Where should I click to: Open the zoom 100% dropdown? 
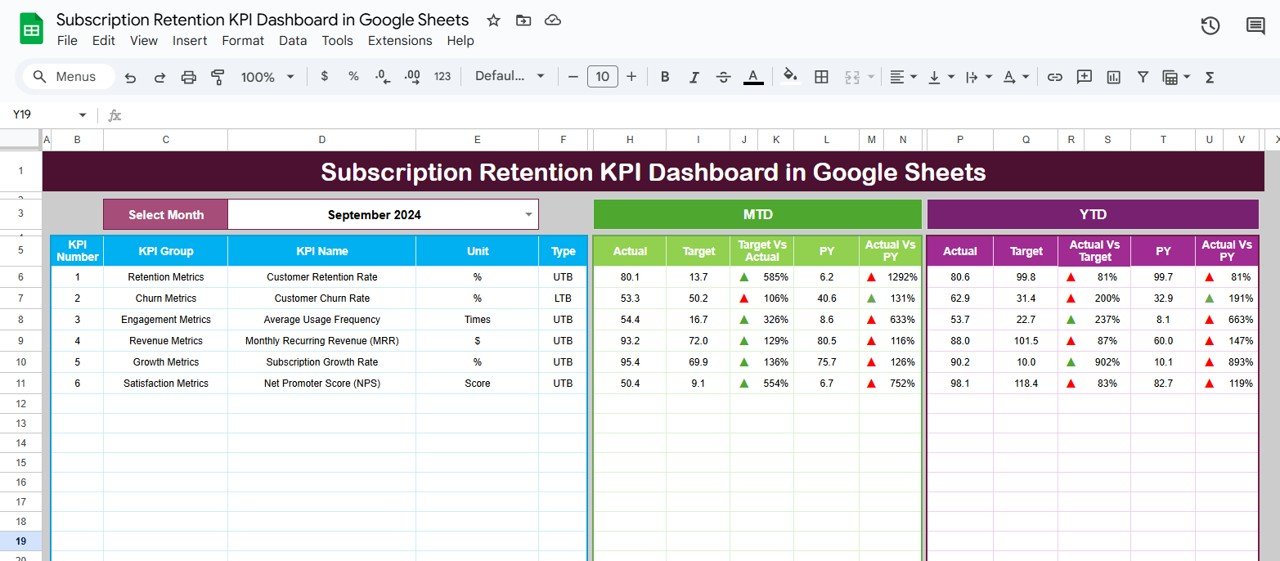pos(268,77)
